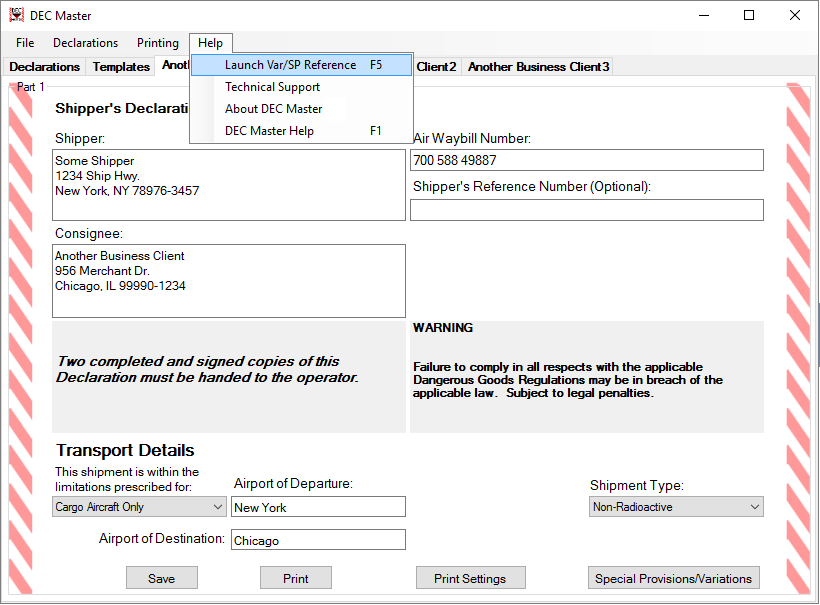Click the empty Shipper's Reference Number field
Image resolution: width=820 pixels, height=605 pixels.
click(x=586, y=210)
